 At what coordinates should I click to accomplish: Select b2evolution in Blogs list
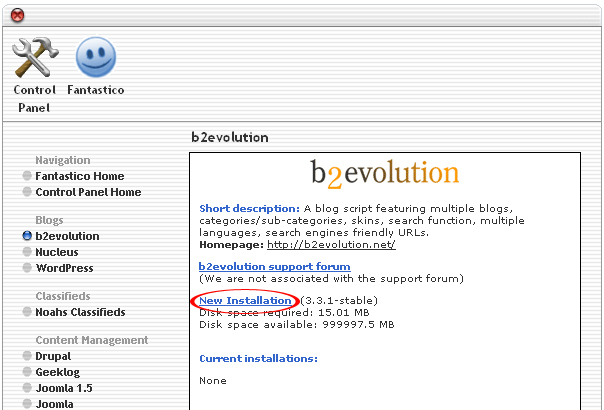(67, 236)
